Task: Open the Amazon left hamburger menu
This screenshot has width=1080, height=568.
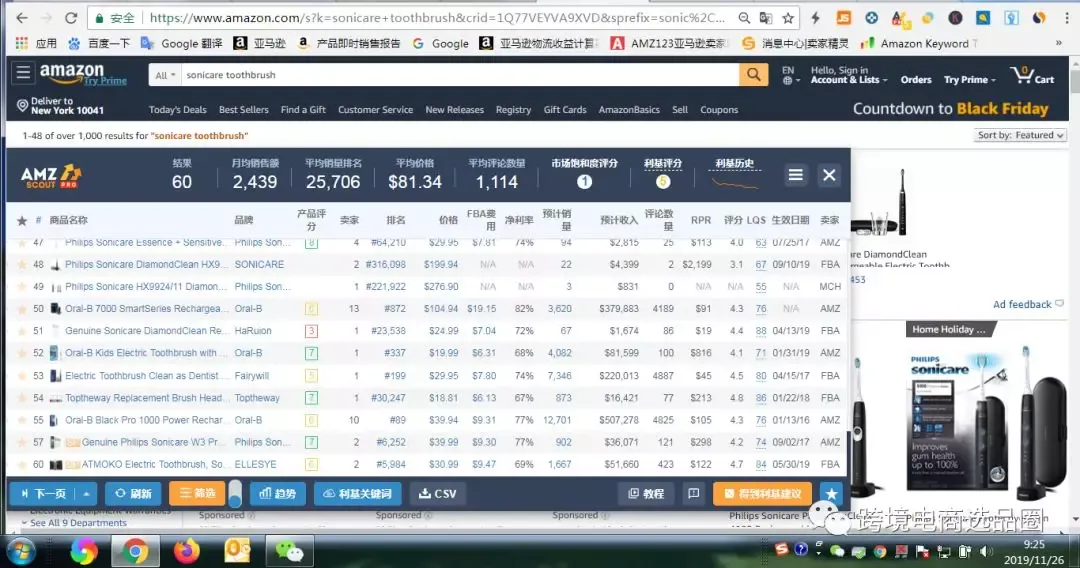Action: tap(23, 72)
